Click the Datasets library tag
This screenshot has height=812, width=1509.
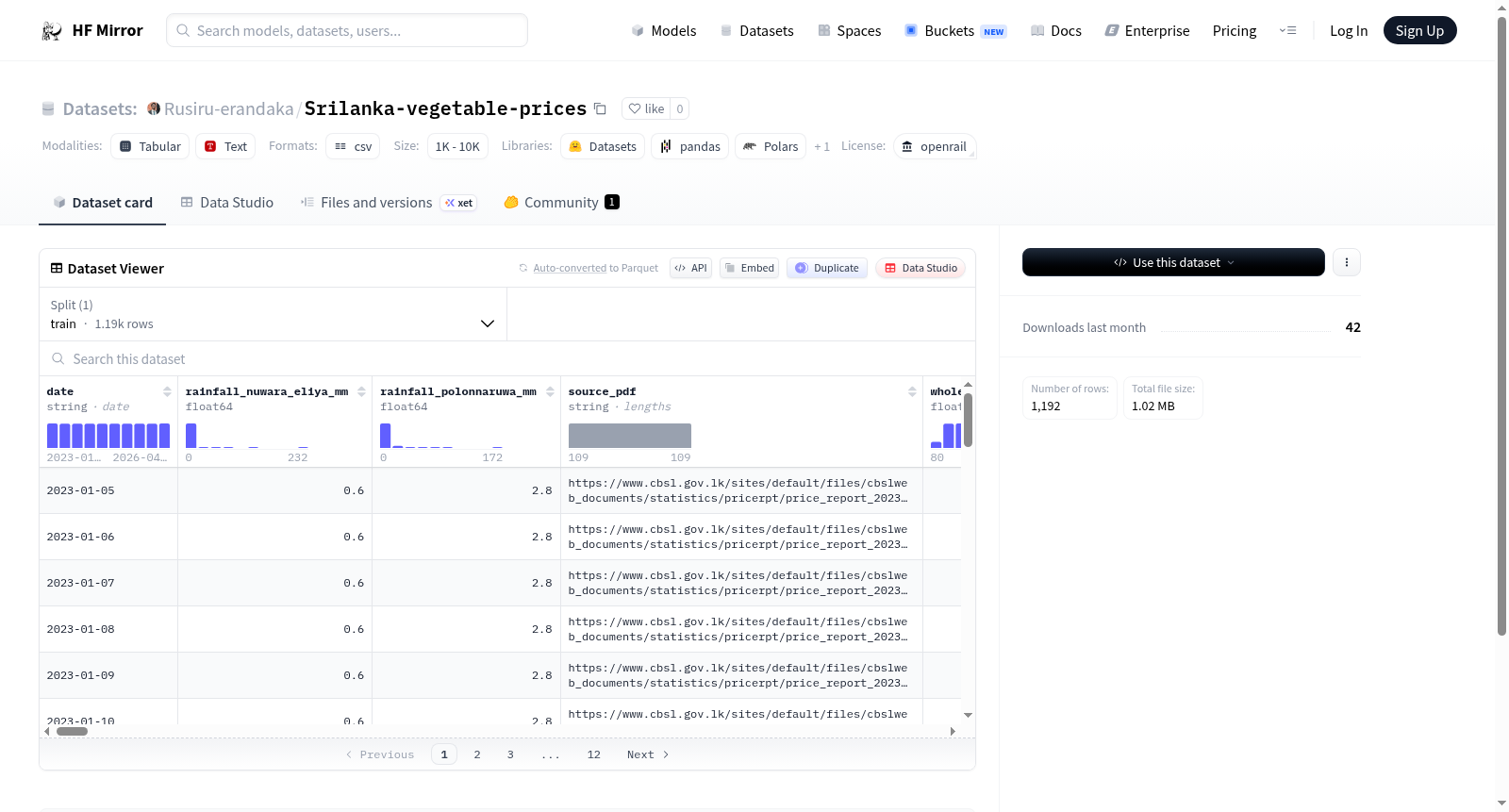click(603, 146)
